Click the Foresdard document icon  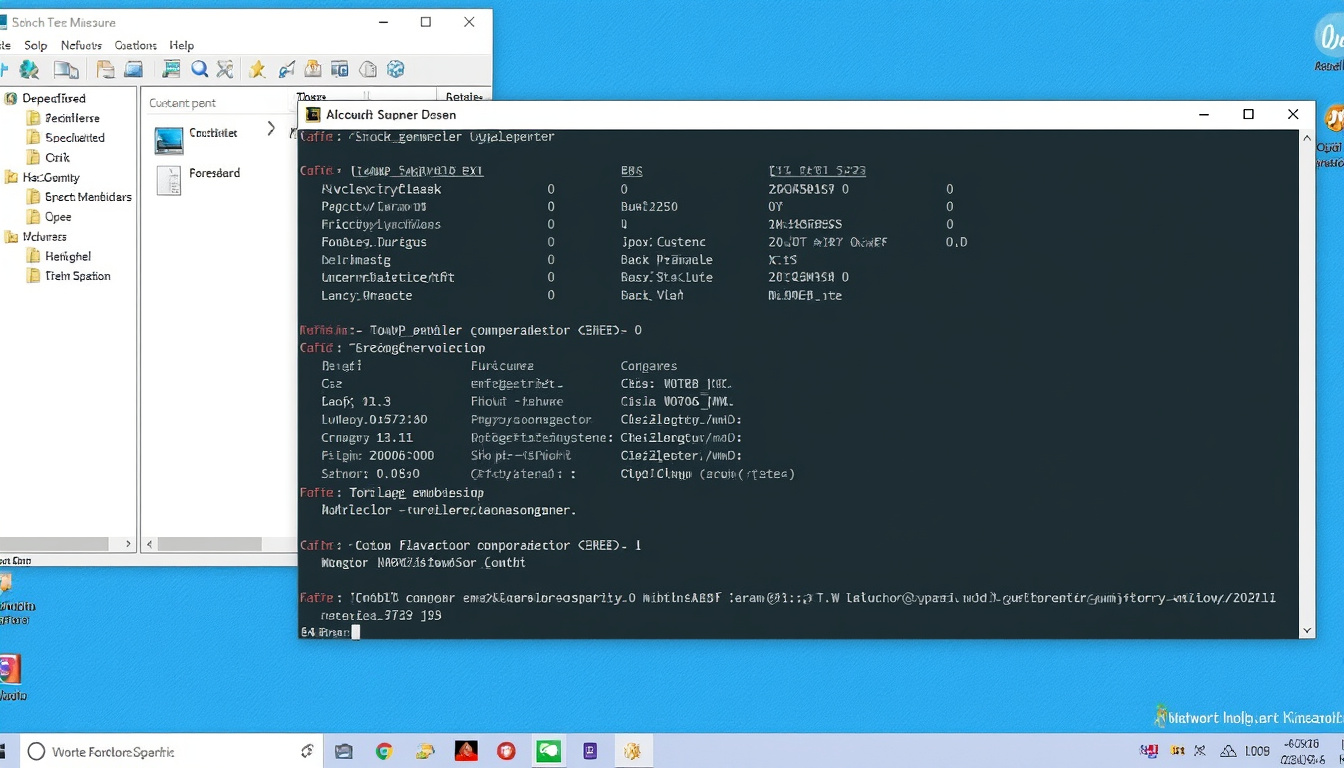click(x=168, y=179)
